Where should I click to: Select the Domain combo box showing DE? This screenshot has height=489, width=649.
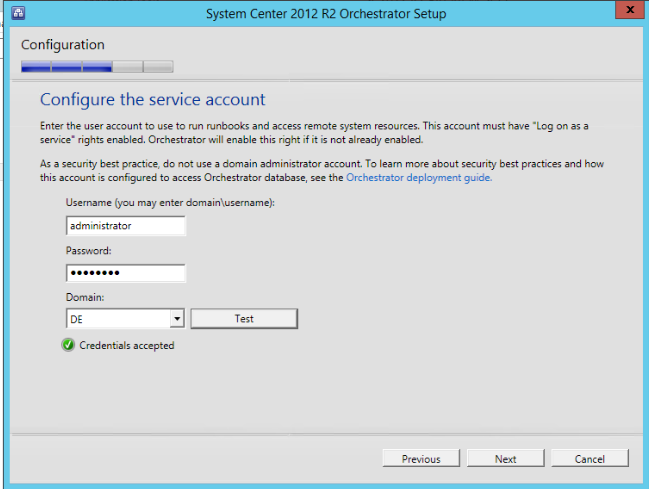tap(117, 319)
